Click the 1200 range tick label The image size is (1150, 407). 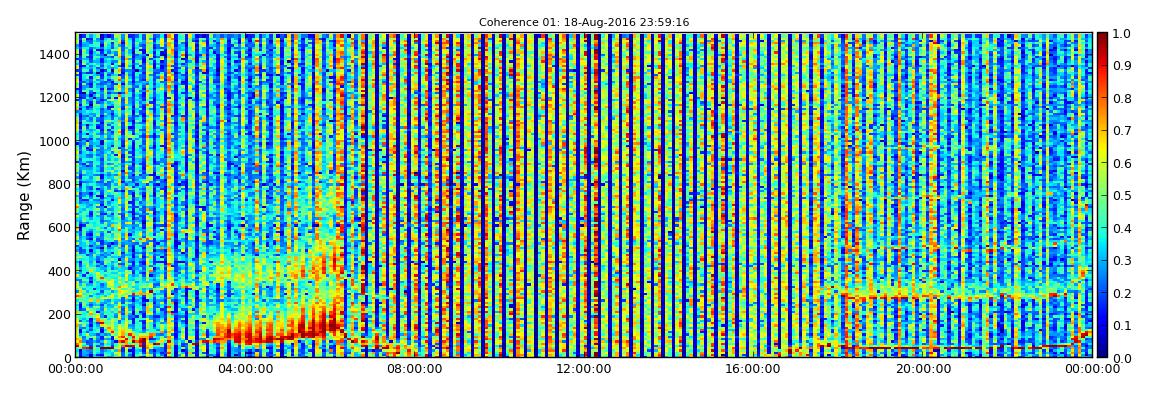(55, 98)
